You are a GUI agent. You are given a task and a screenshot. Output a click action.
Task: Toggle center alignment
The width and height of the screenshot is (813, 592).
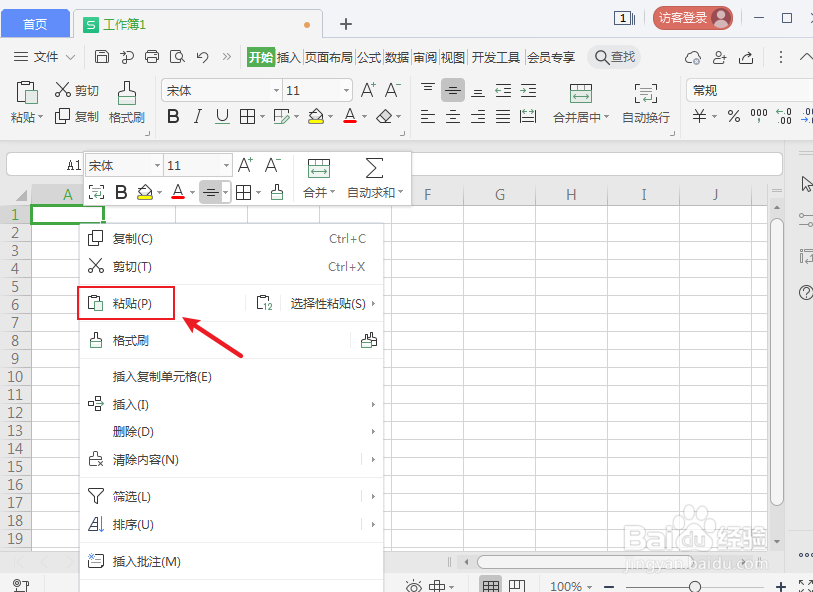[453, 117]
